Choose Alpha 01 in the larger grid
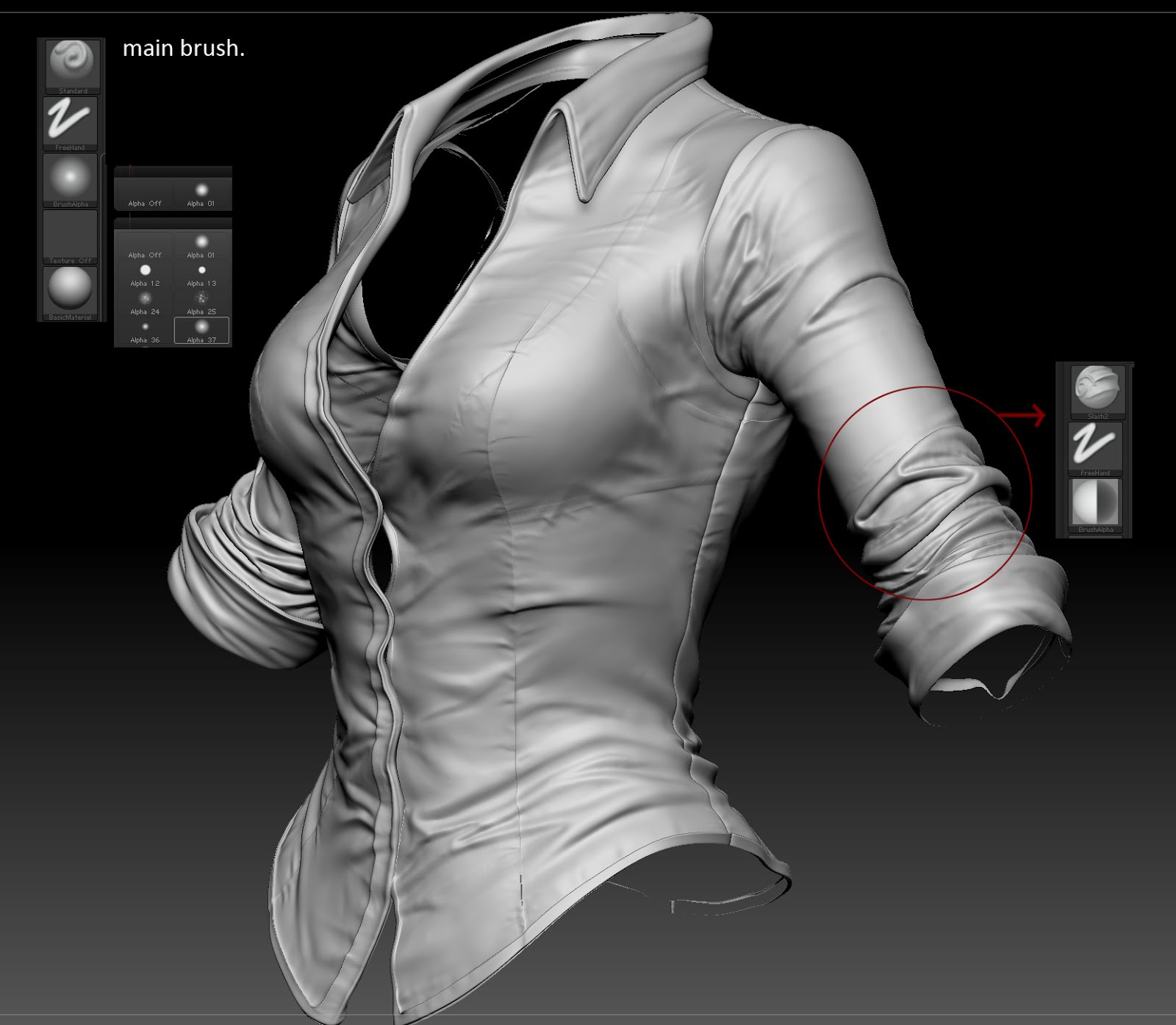The image size is (1176, 1025). click(201, 246)
